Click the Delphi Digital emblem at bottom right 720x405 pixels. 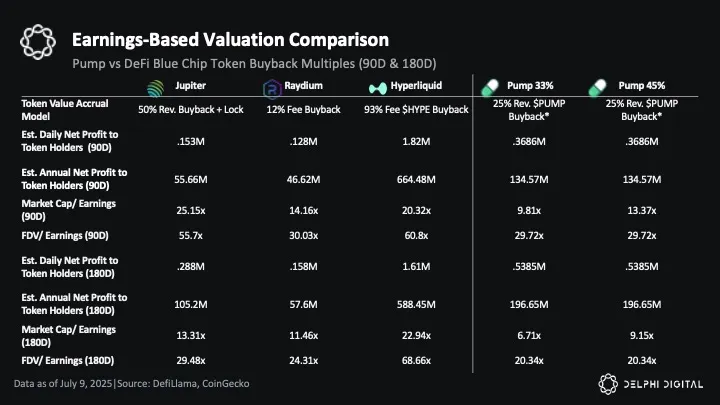coord(609,383)
